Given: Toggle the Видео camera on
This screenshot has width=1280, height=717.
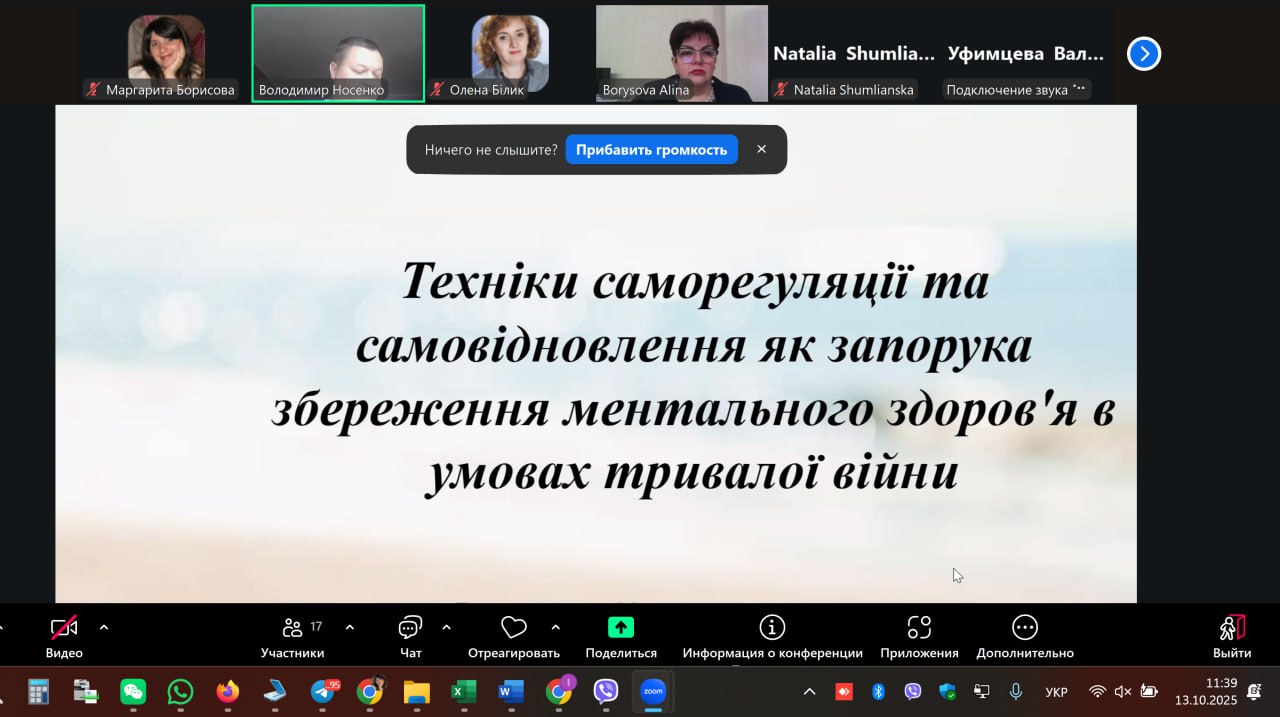Looking at the screenshot, I should 64,628.
